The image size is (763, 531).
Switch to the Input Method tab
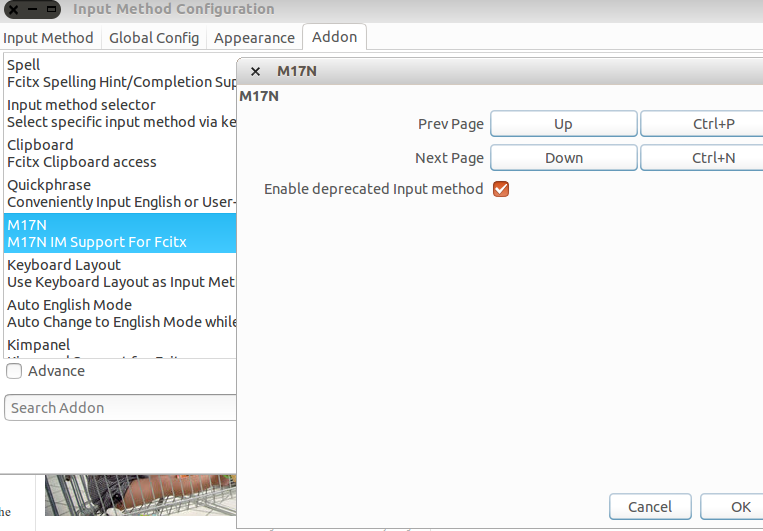[x=48, y=37]
